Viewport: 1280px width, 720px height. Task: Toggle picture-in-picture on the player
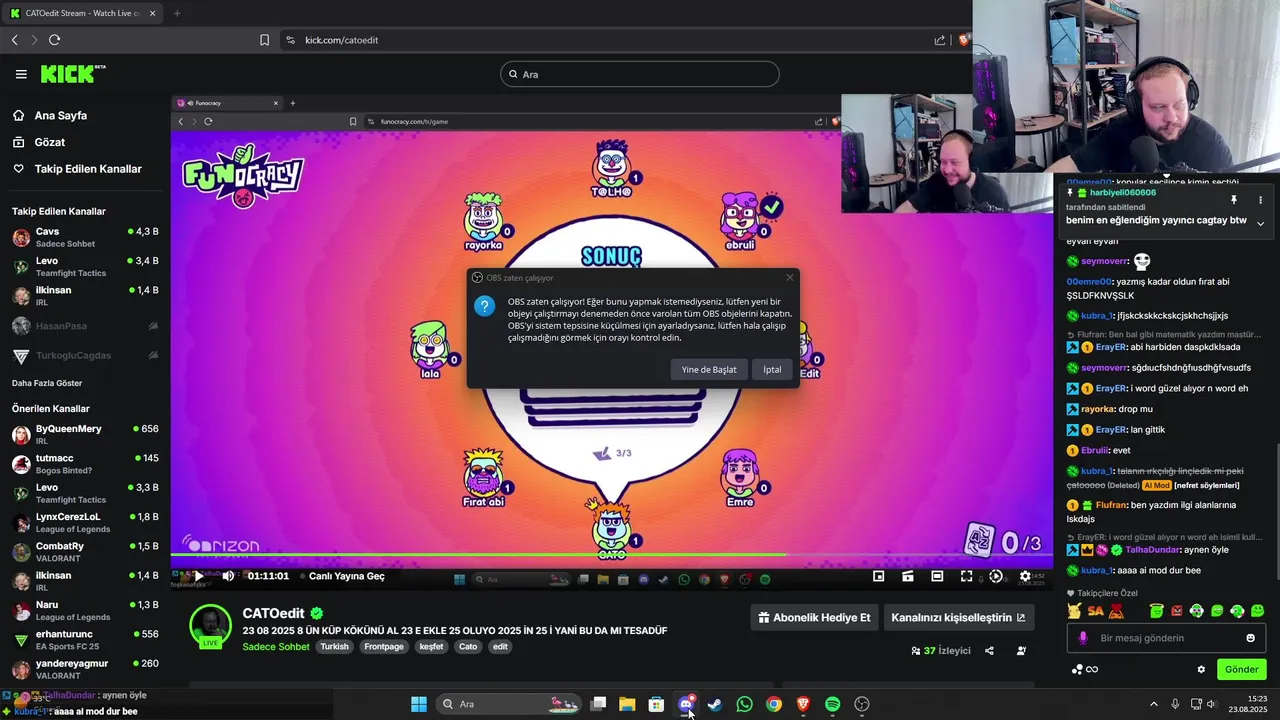click(878, 576)
